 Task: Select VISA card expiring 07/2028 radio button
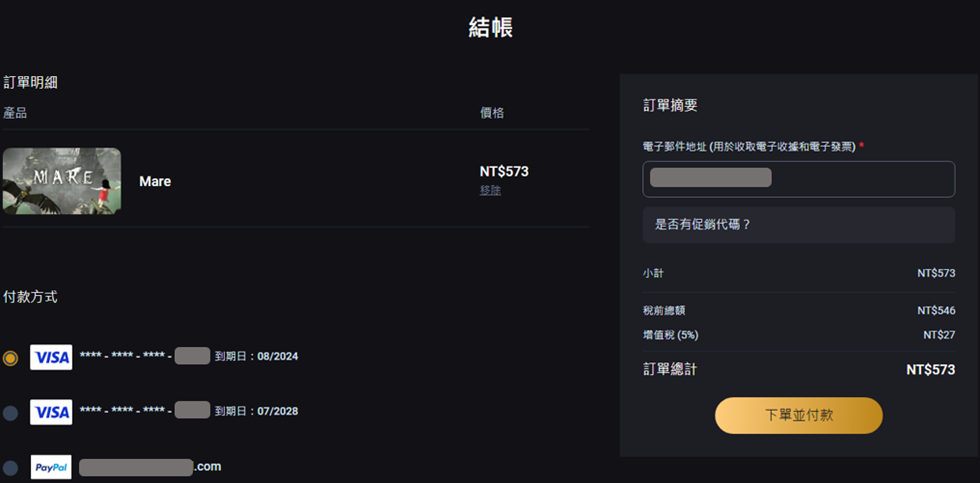point(11,413)
